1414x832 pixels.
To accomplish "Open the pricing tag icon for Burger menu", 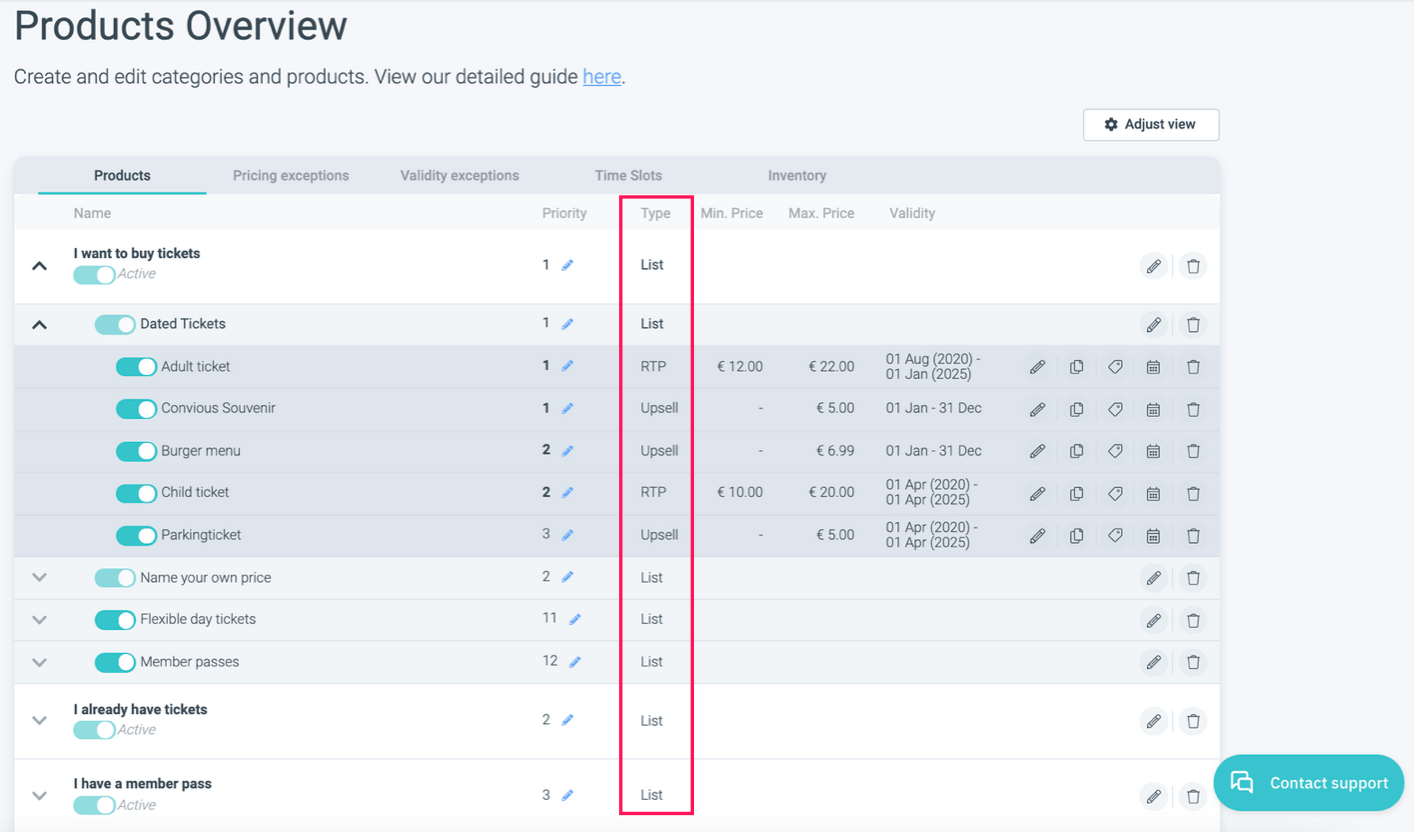I will [1115, 451].
